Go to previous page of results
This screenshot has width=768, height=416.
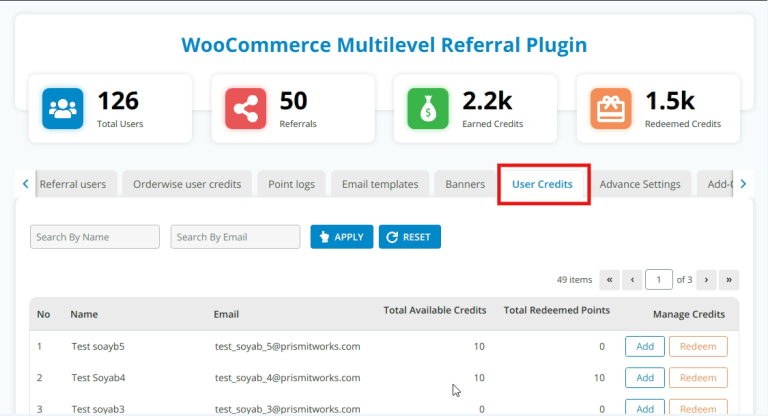pyautogui.click(x=632, y=280)
